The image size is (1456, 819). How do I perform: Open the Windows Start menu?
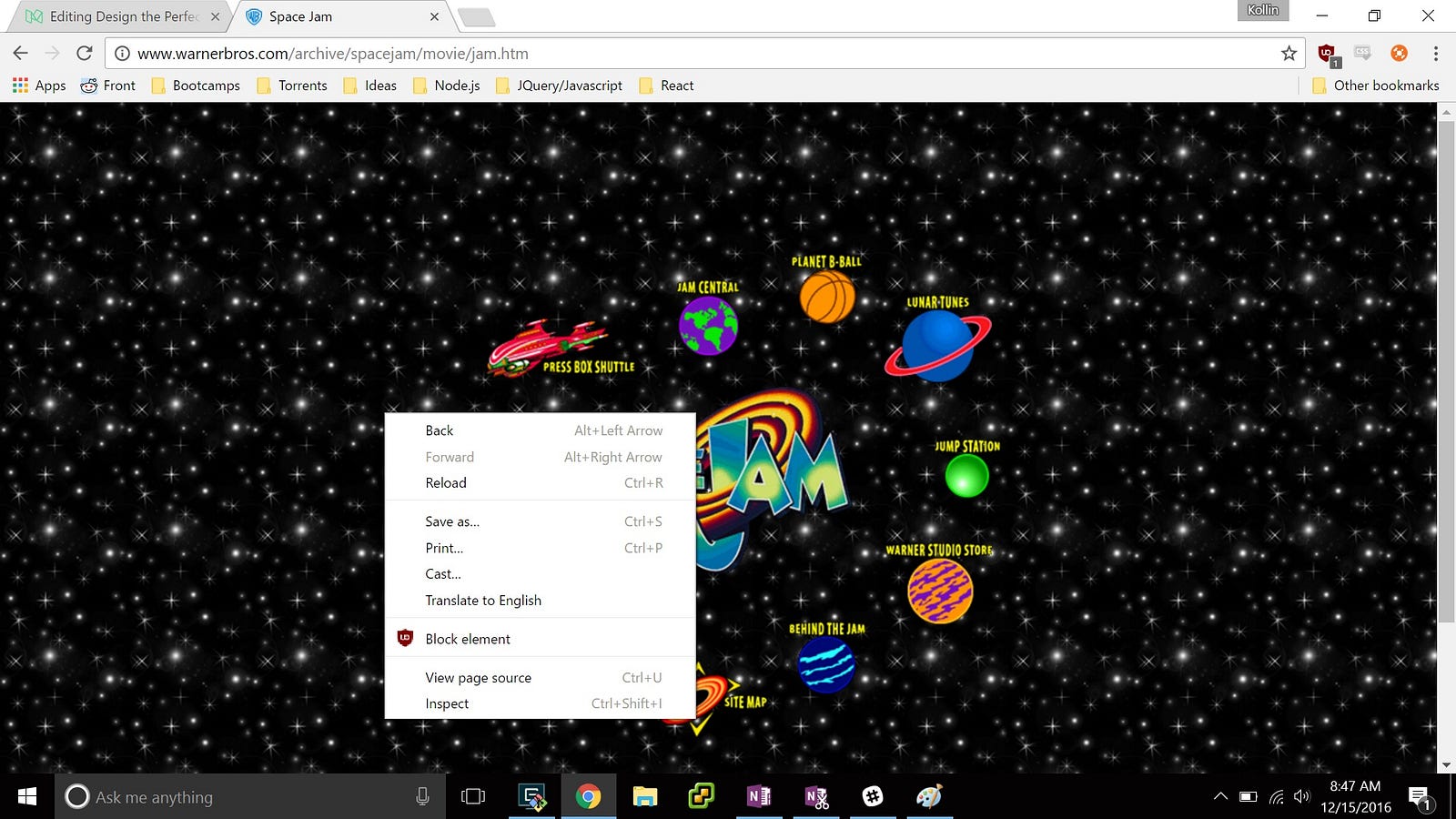click(x=27, y=797)
